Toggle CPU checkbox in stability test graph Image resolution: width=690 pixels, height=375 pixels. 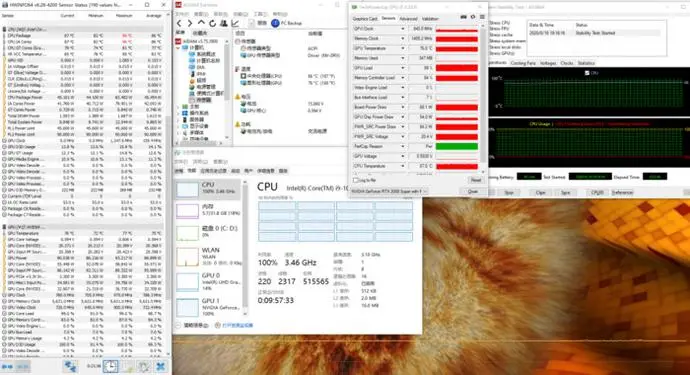587,73
